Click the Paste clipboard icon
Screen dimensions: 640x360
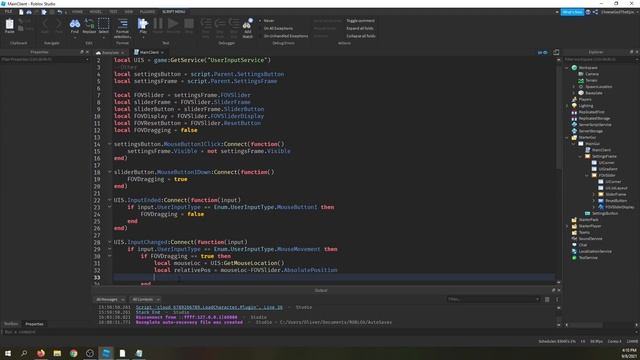click(9, 25)
